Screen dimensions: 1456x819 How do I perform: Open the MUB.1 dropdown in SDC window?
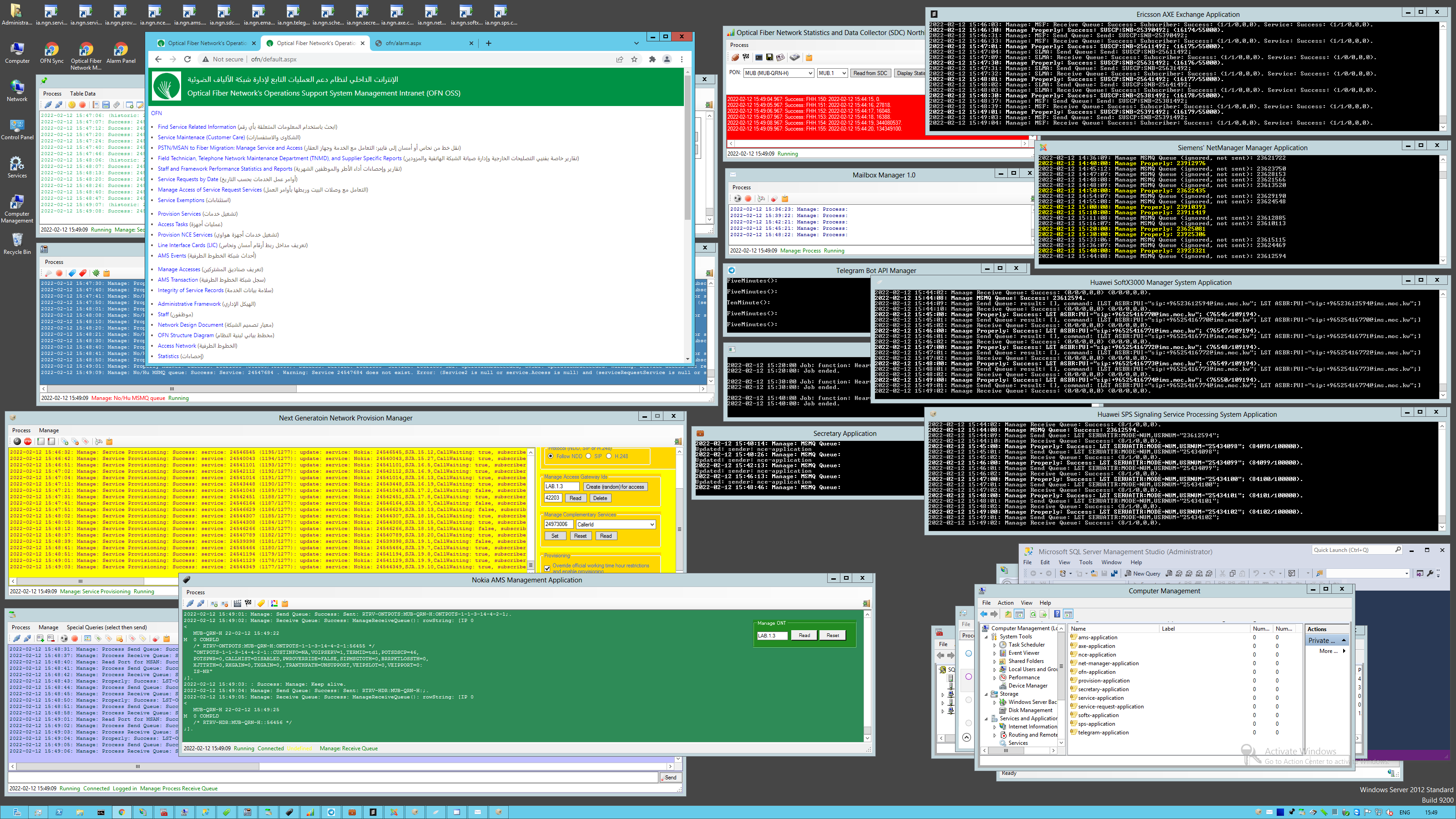(832, 73)
